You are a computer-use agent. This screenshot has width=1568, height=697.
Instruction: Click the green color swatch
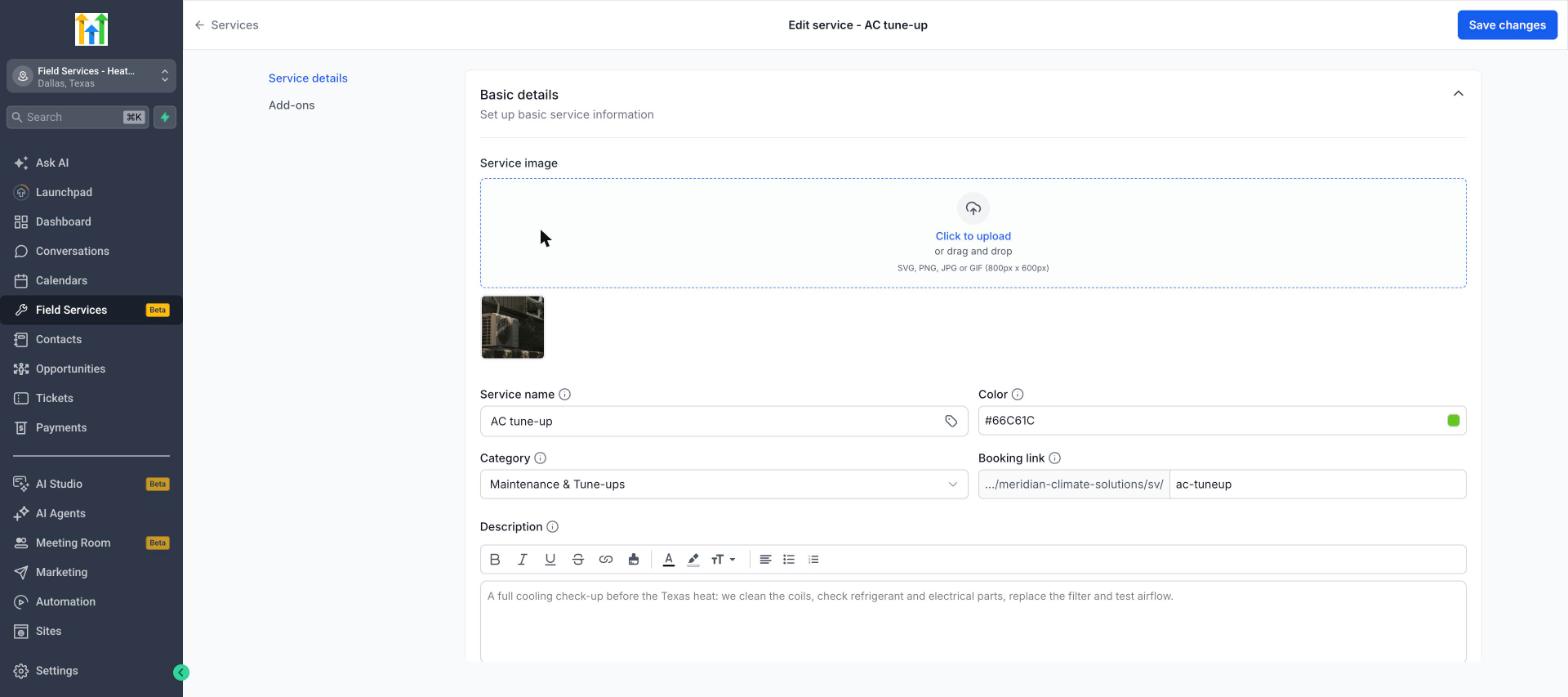[1453, 421]
